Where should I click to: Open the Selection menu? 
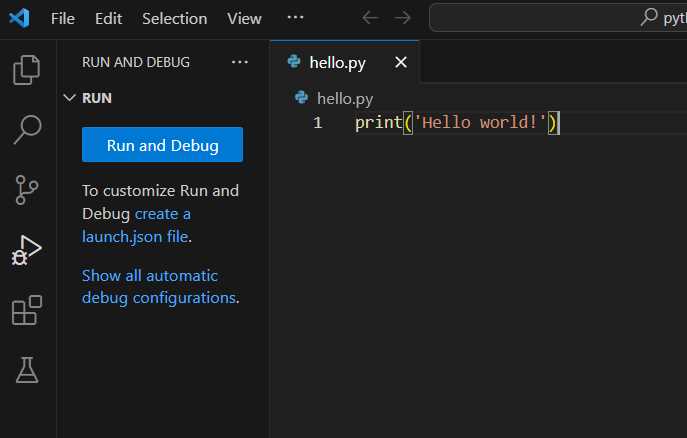point(174,18)
